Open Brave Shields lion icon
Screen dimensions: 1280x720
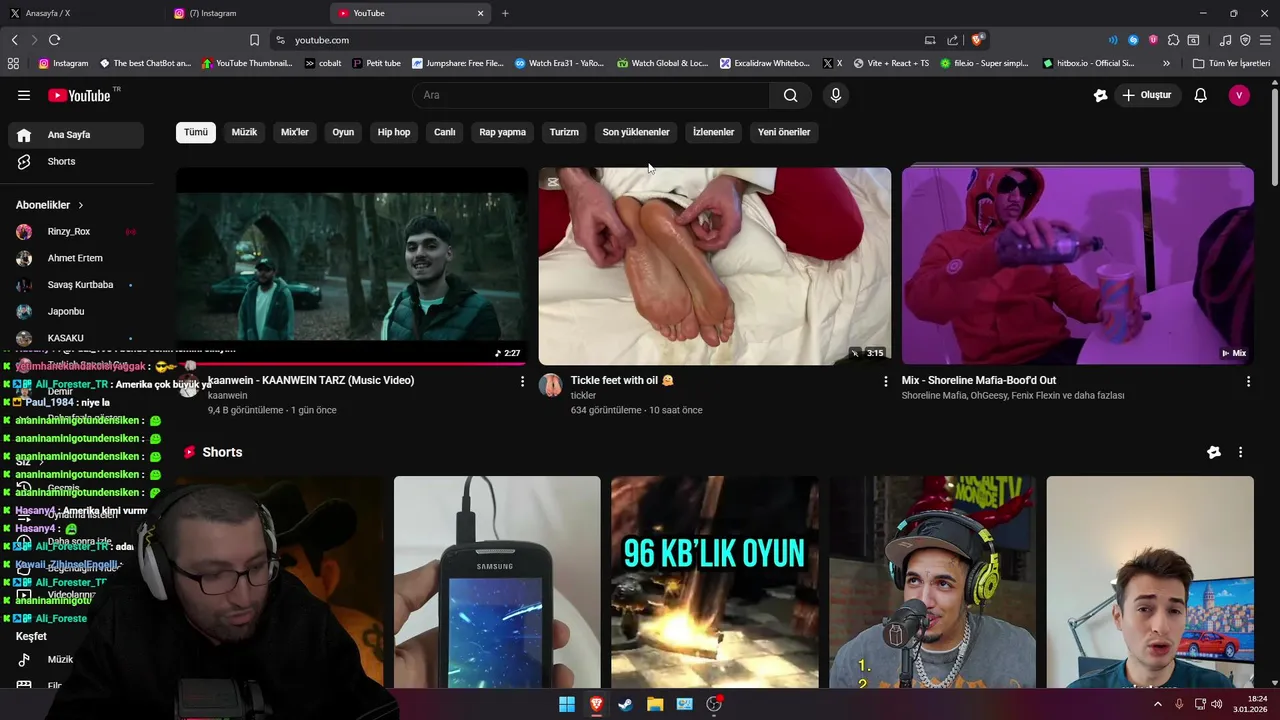click(x=977, y=40)
